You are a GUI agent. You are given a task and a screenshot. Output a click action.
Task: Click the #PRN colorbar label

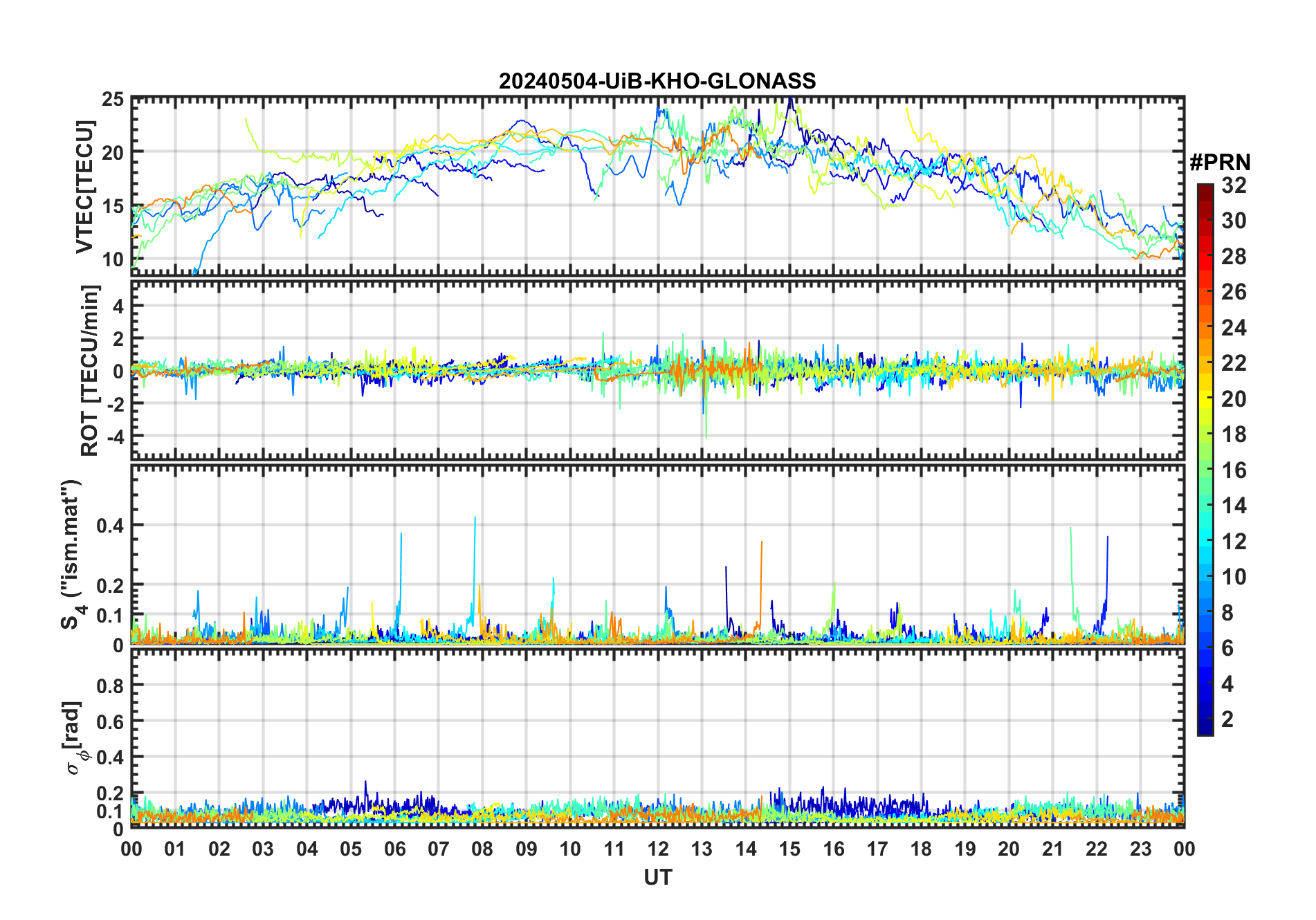(x=1220, y=163)
